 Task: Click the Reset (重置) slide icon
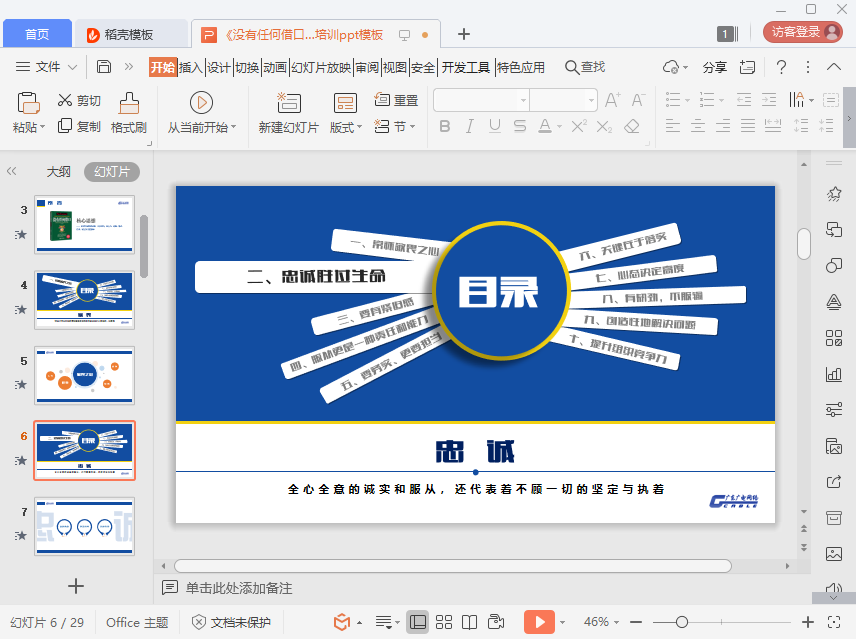pyautogui.click(x=382, y=100)
